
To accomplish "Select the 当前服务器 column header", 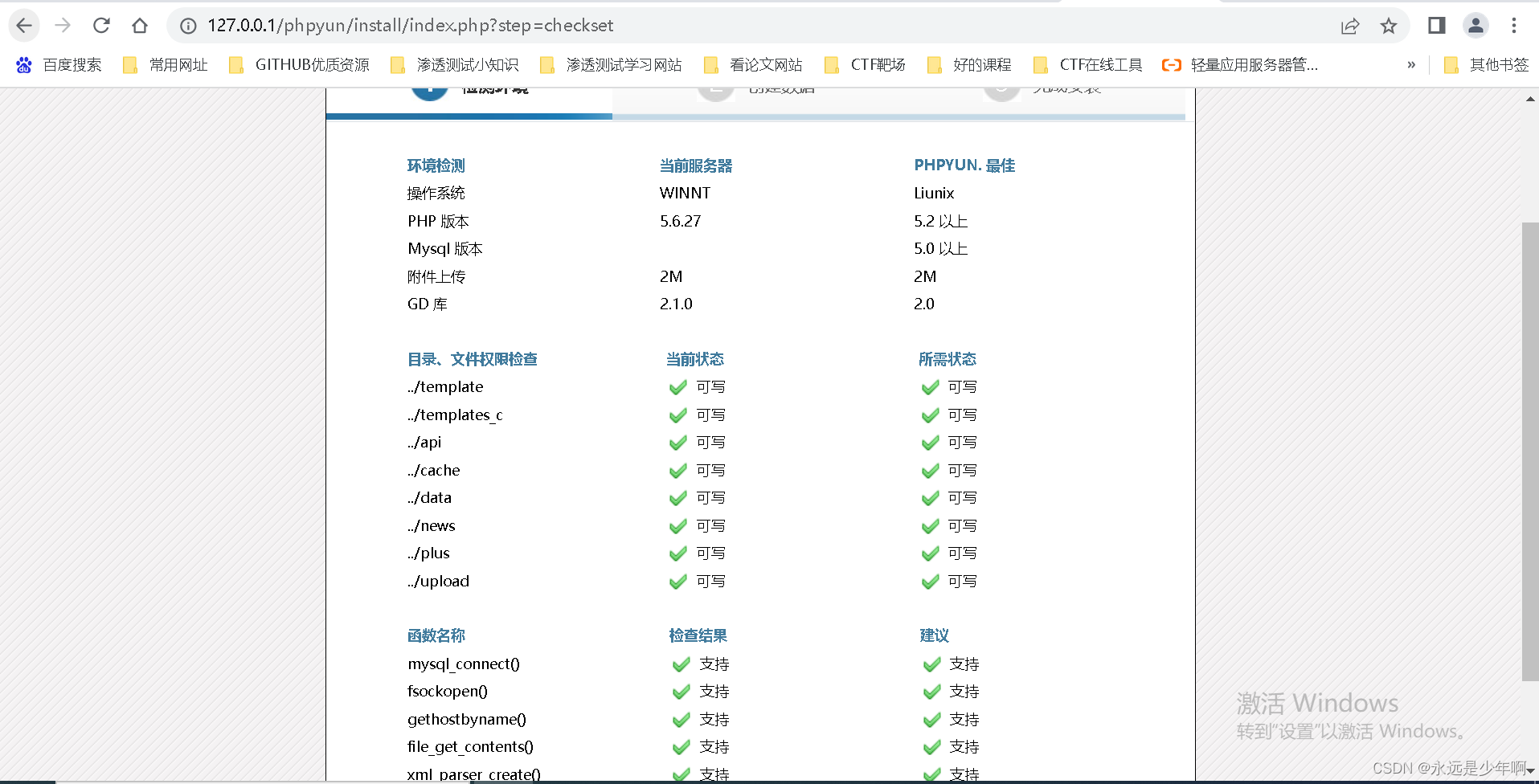I will pos(696,165).
